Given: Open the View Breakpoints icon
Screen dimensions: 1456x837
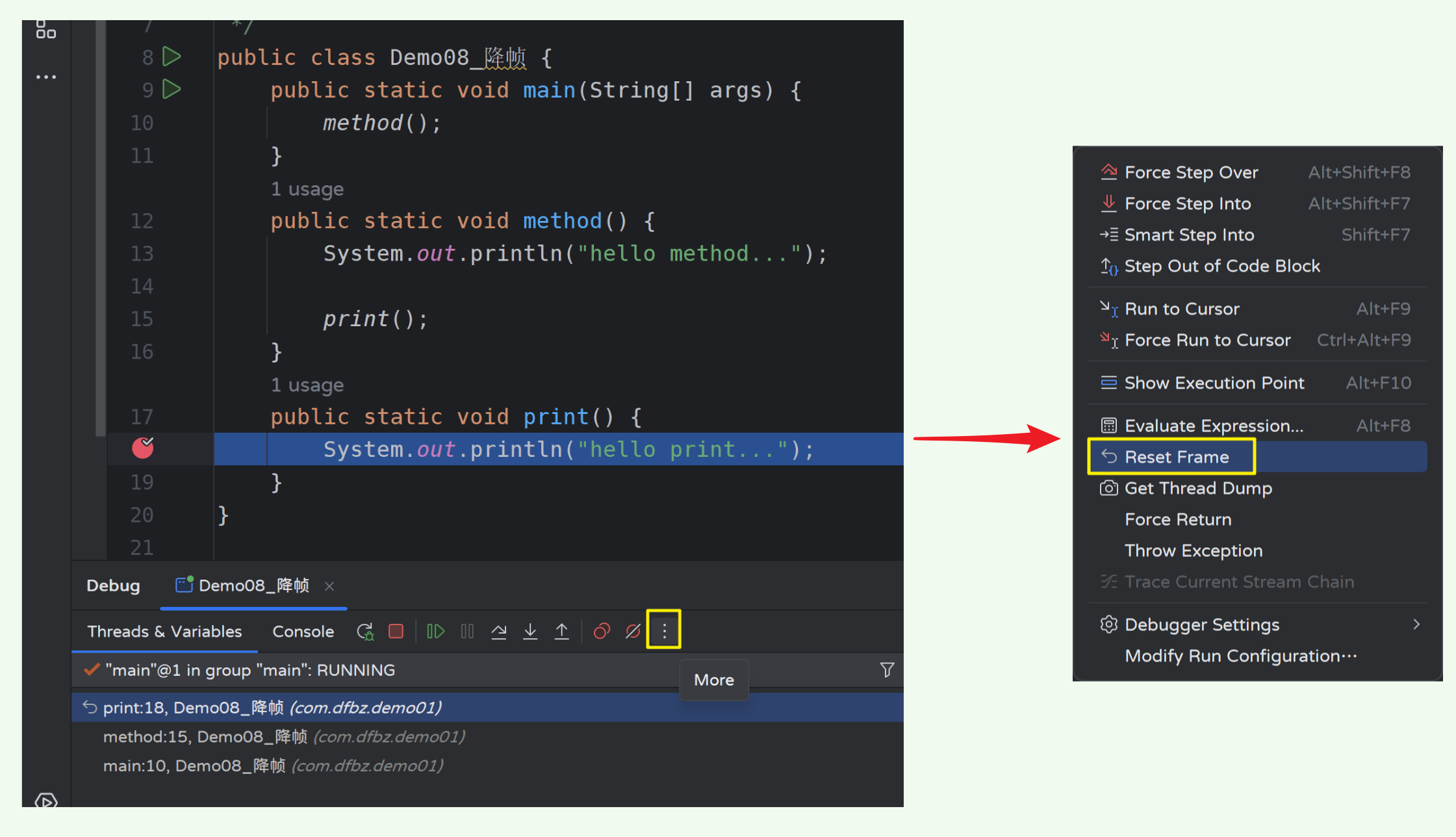Looking at the screenshot, I should coord(602,631).
